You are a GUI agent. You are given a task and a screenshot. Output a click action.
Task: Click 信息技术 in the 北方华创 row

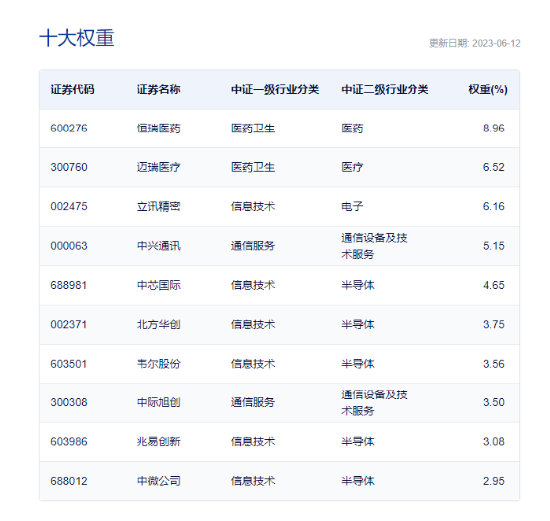[253, 325]
